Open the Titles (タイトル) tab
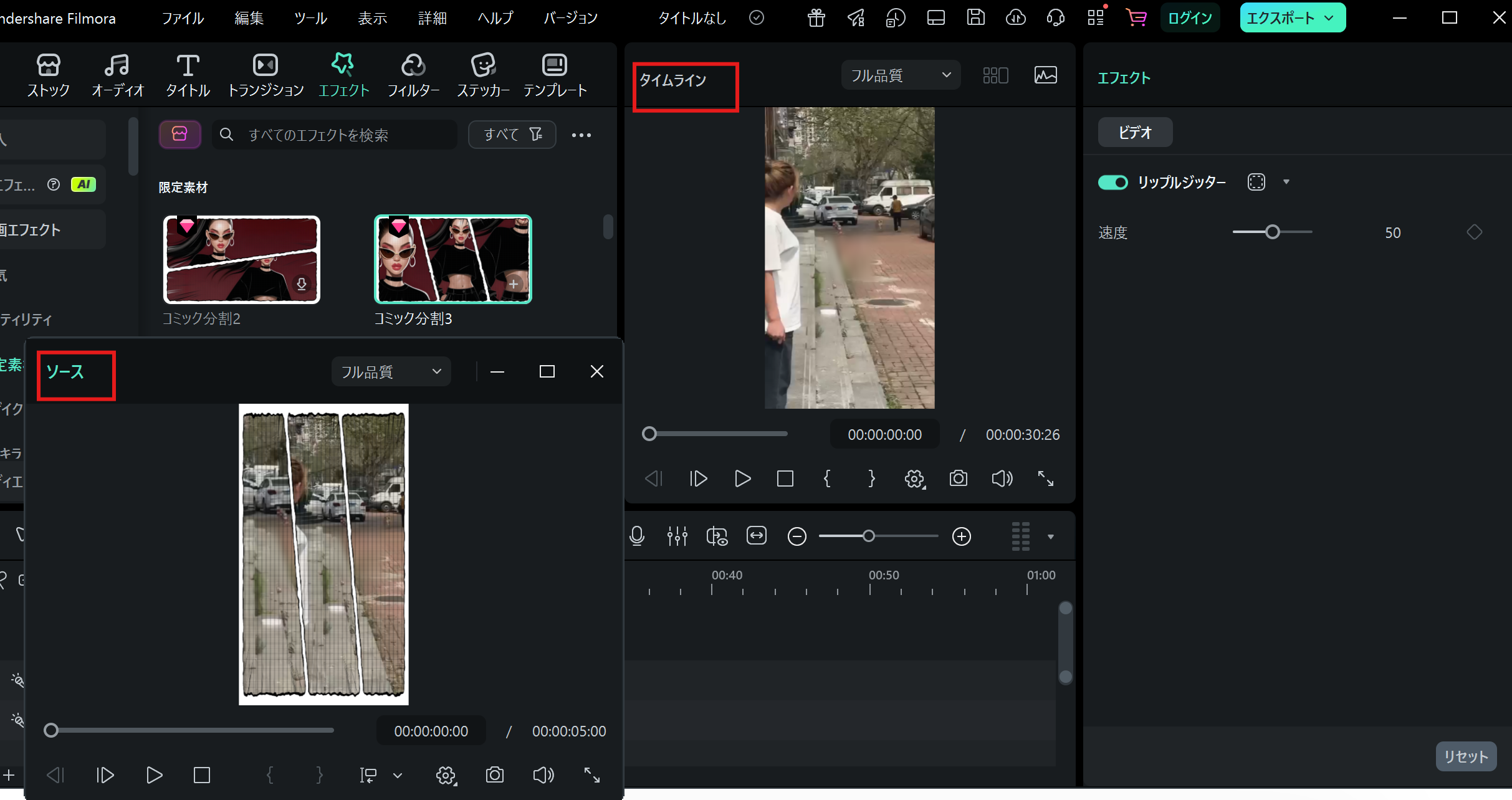 188,75
